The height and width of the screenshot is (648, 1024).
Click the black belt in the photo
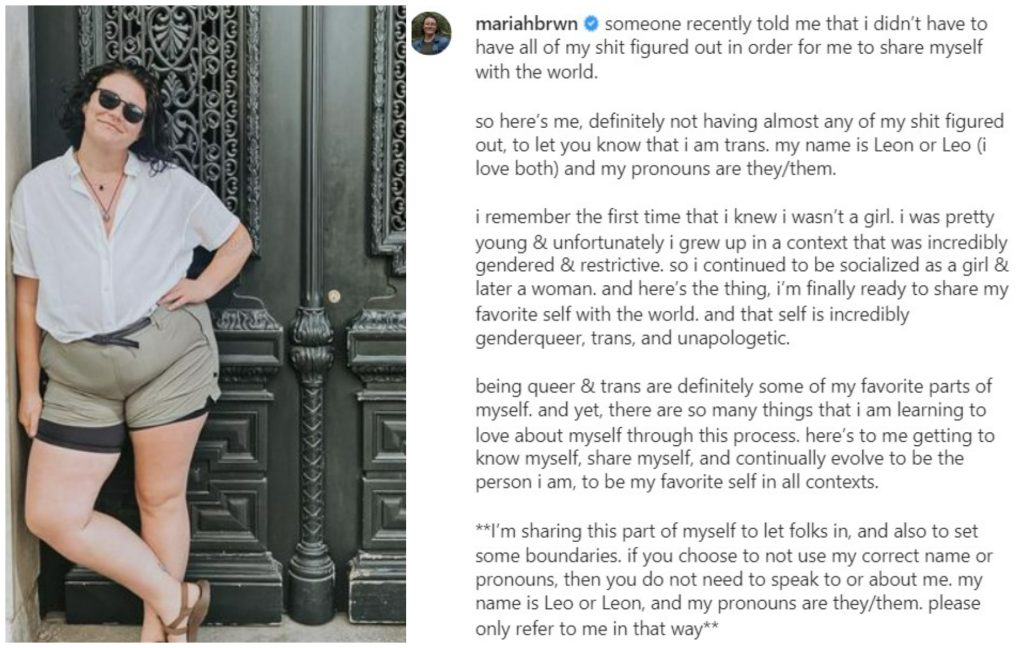120,336
